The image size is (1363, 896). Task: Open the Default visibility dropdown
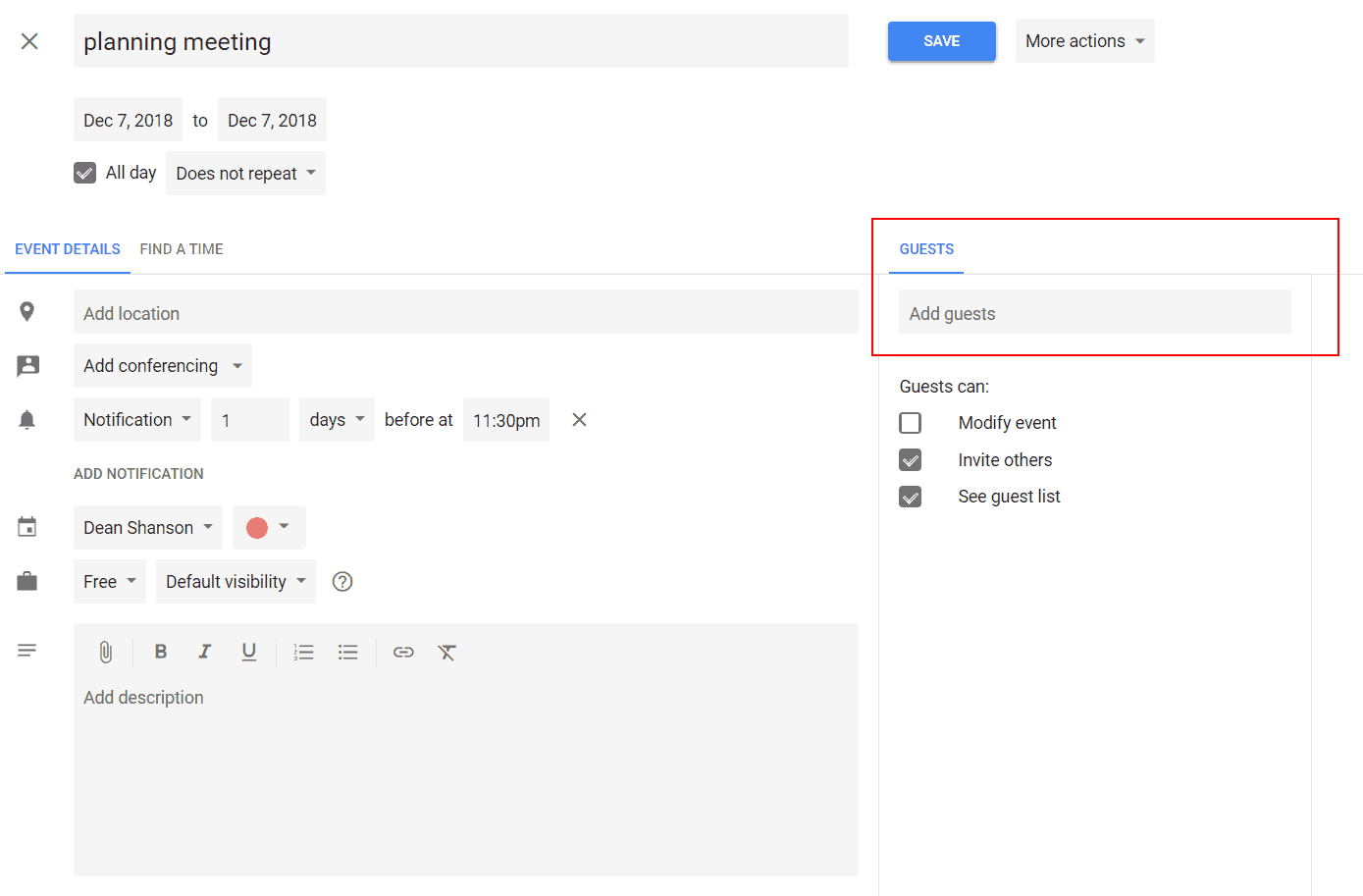click(x=236, y=582)
